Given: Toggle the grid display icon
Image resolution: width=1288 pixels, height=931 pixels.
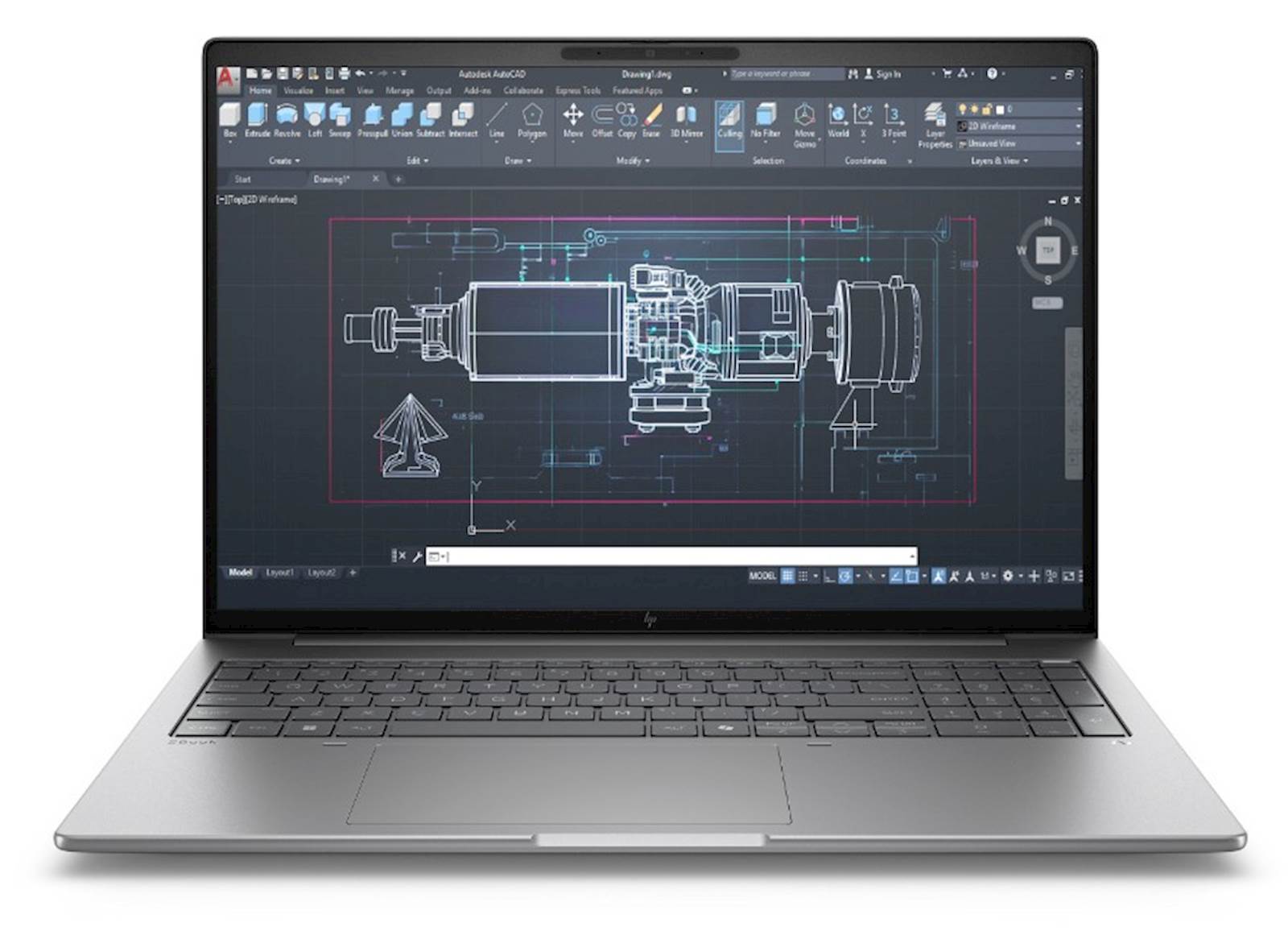Looking at the screenshot, I should pos(787,576).
